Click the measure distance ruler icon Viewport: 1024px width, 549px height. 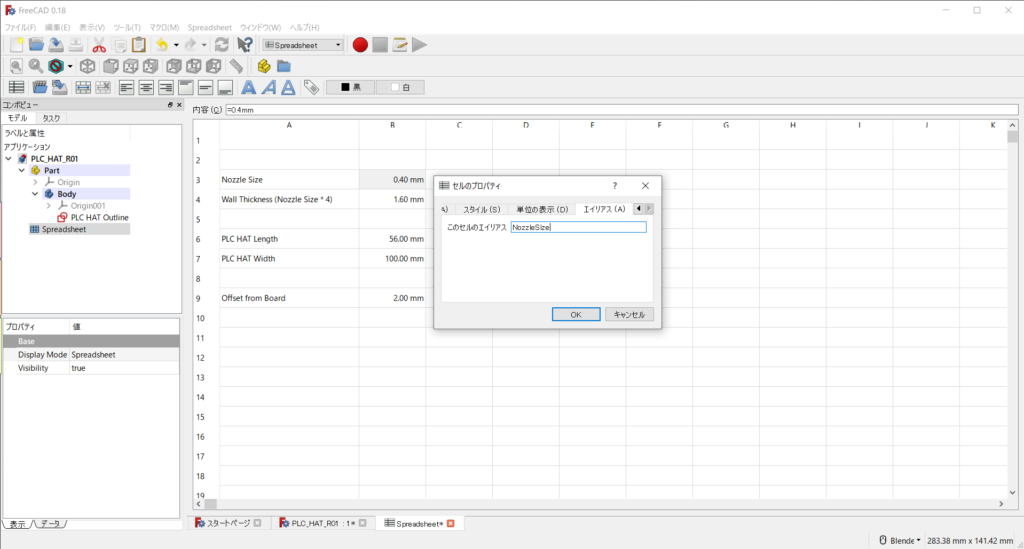(x=236, y=66)
